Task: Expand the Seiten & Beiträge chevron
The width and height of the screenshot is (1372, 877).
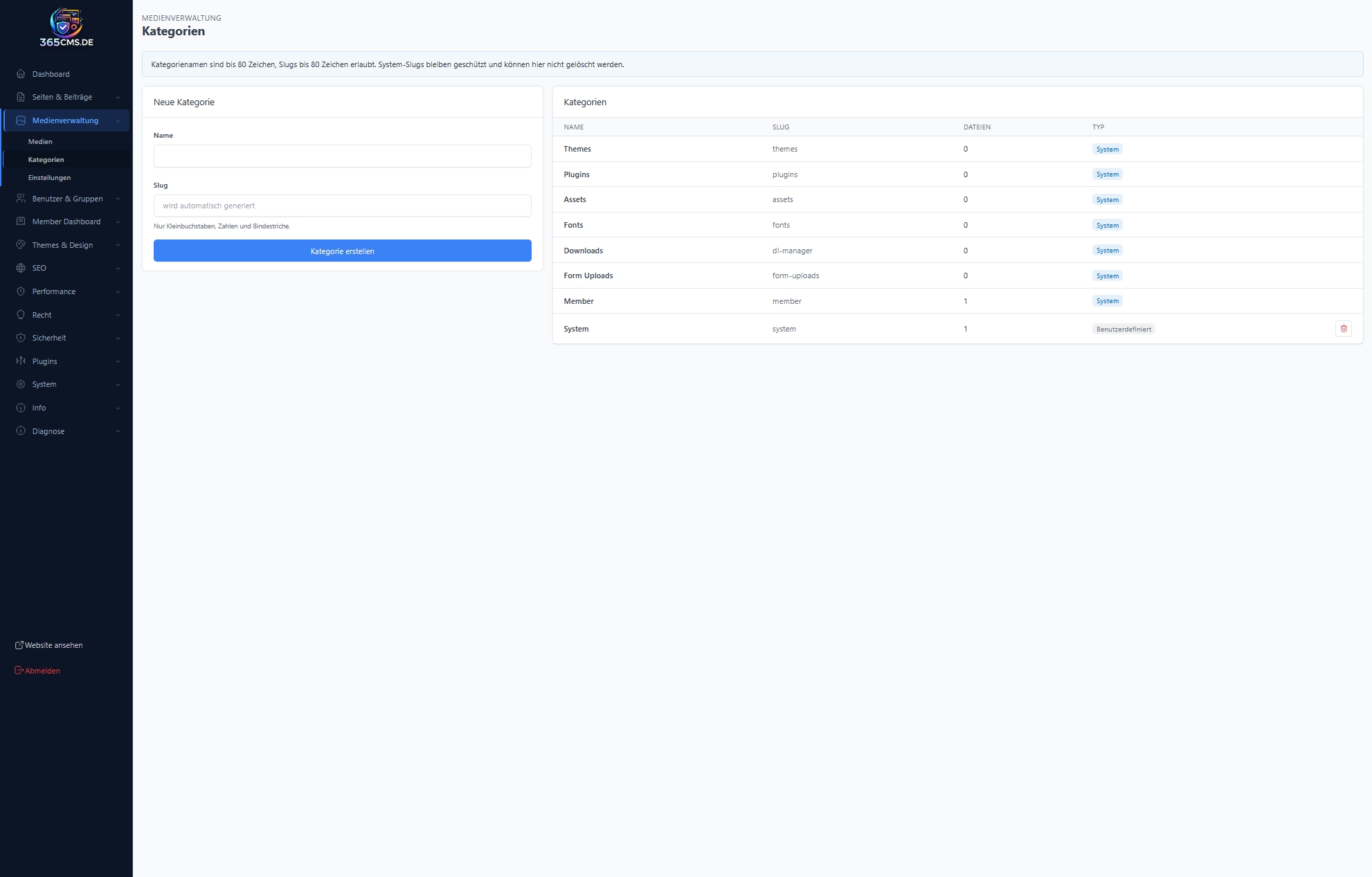Action: click(118, 98)
